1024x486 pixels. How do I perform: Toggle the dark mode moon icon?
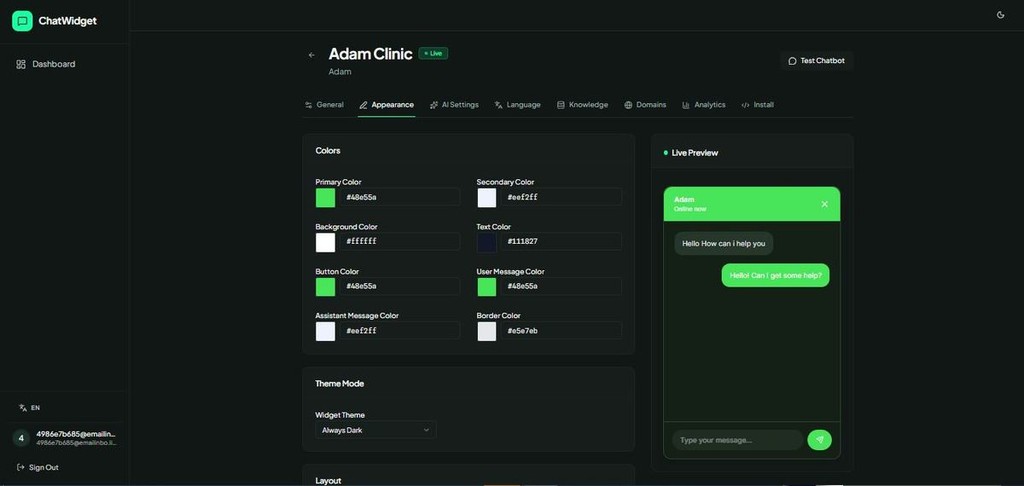tap(1000, 15)
